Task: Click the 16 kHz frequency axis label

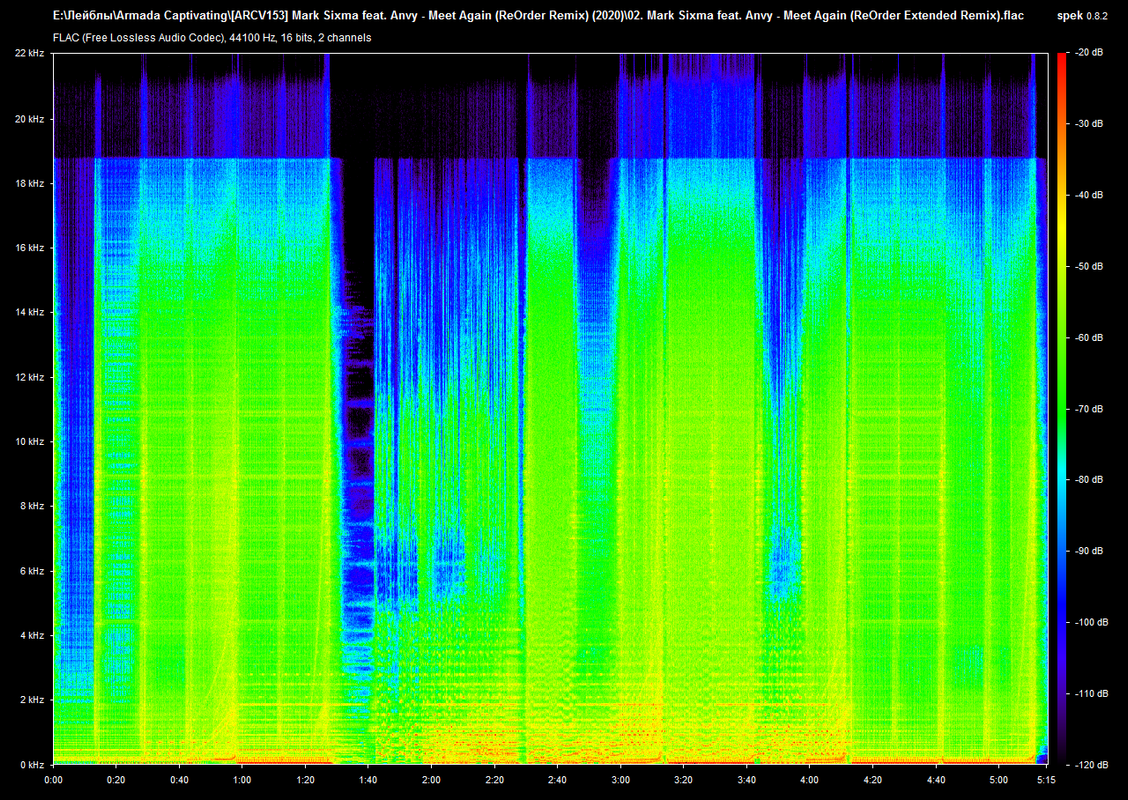Action: click(29, 247)
